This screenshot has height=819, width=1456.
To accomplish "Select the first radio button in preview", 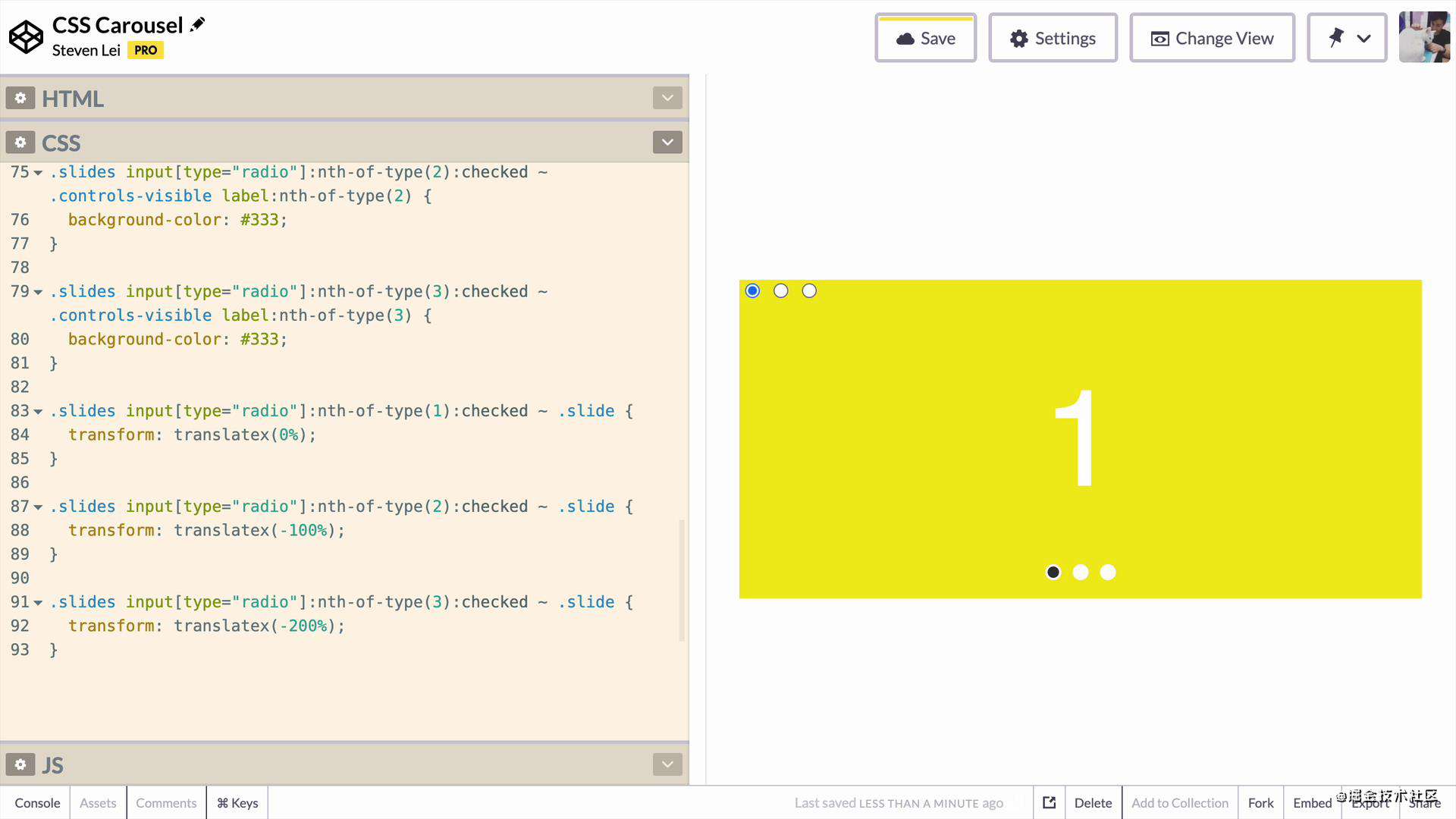I will point(752,290).
